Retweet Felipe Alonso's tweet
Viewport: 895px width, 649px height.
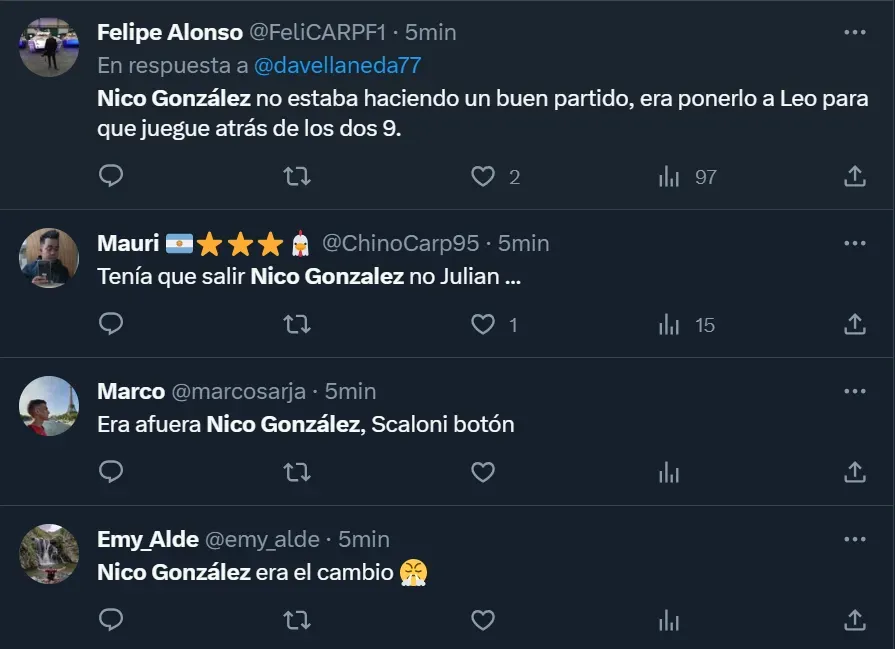(x=297, y=177)
